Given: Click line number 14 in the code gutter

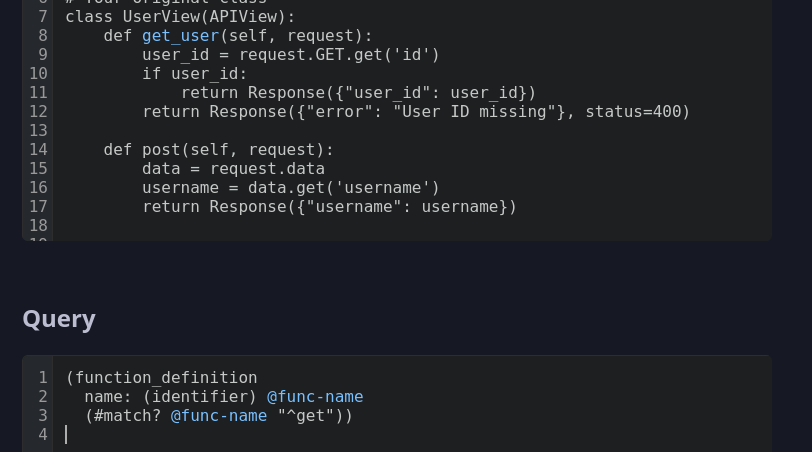Looking at the screenshot, I should coord(38,150).
